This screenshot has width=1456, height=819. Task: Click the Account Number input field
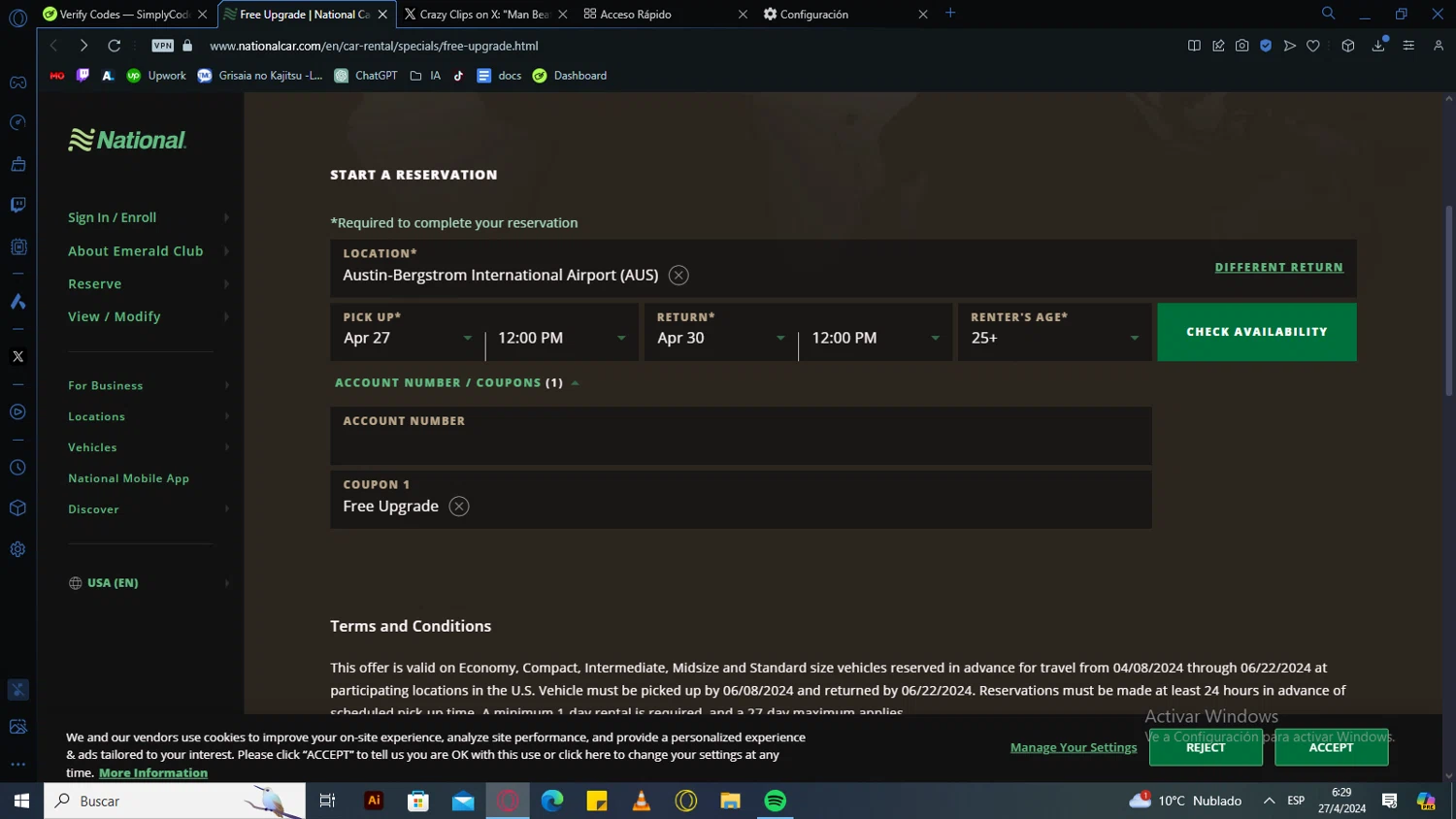pos(741,436)
